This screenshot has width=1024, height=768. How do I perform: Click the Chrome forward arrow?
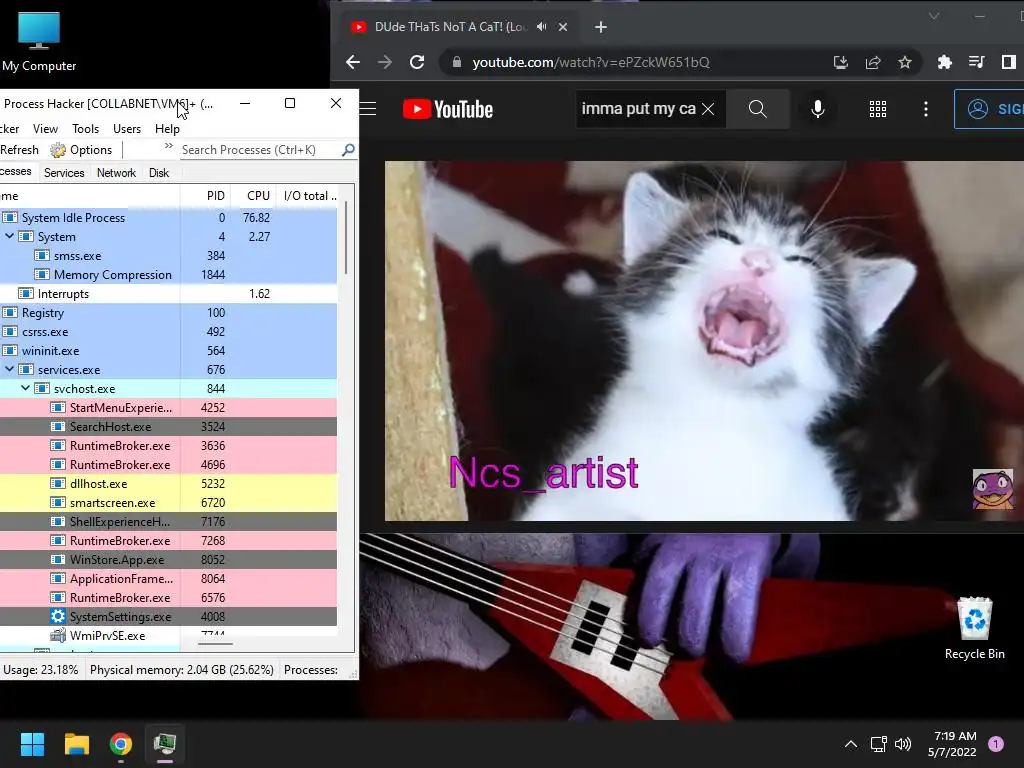(x=385, y=62)
